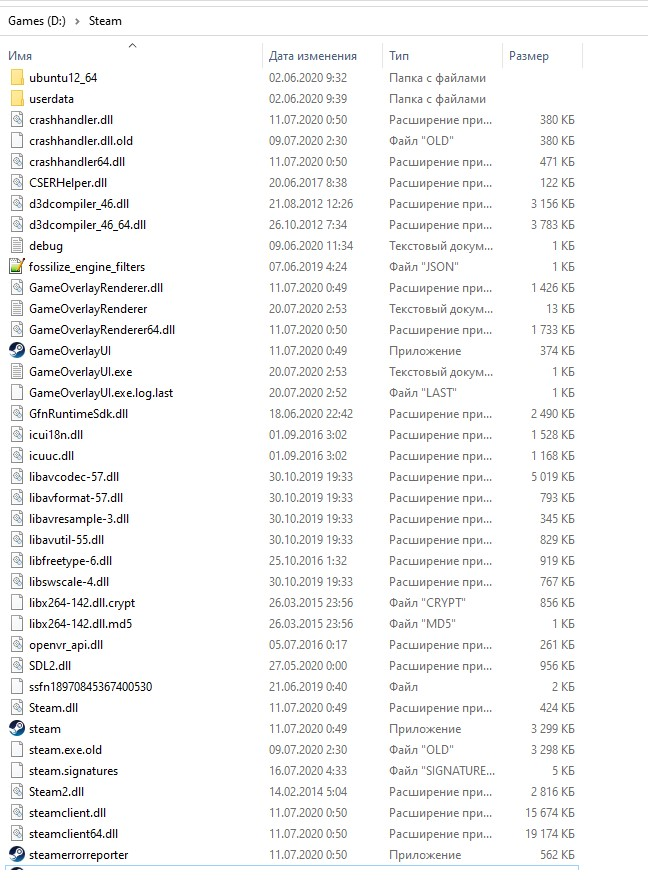Select the Steam.dll file name
648x887 pixels.
(x=54, y=708)
